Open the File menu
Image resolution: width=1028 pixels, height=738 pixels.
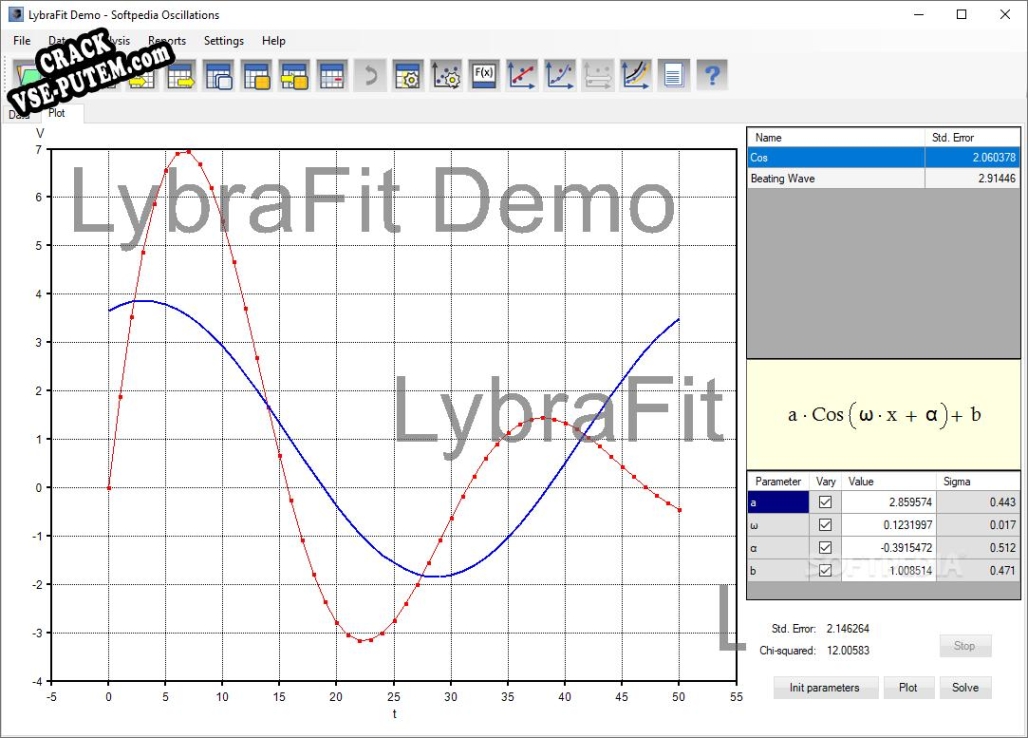22,41
